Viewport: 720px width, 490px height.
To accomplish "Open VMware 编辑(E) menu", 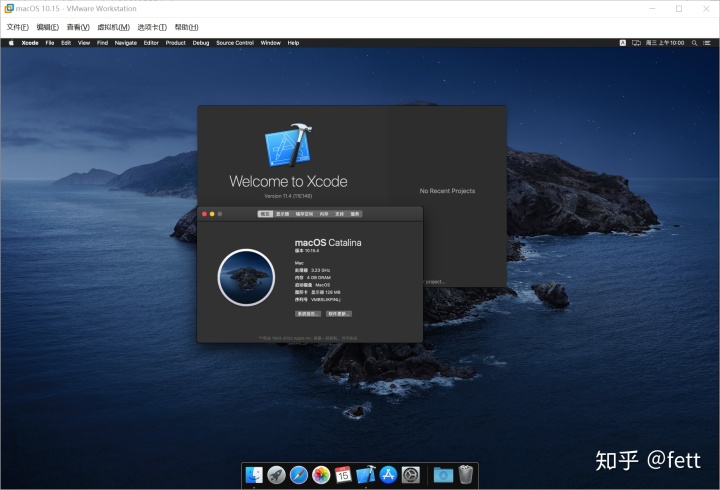I will click(48, 27).
